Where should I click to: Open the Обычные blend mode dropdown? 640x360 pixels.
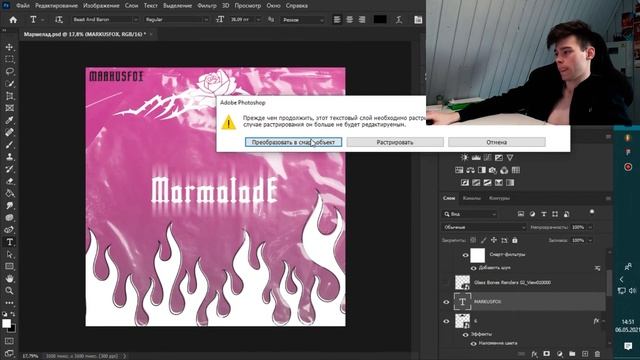point(484,227)
